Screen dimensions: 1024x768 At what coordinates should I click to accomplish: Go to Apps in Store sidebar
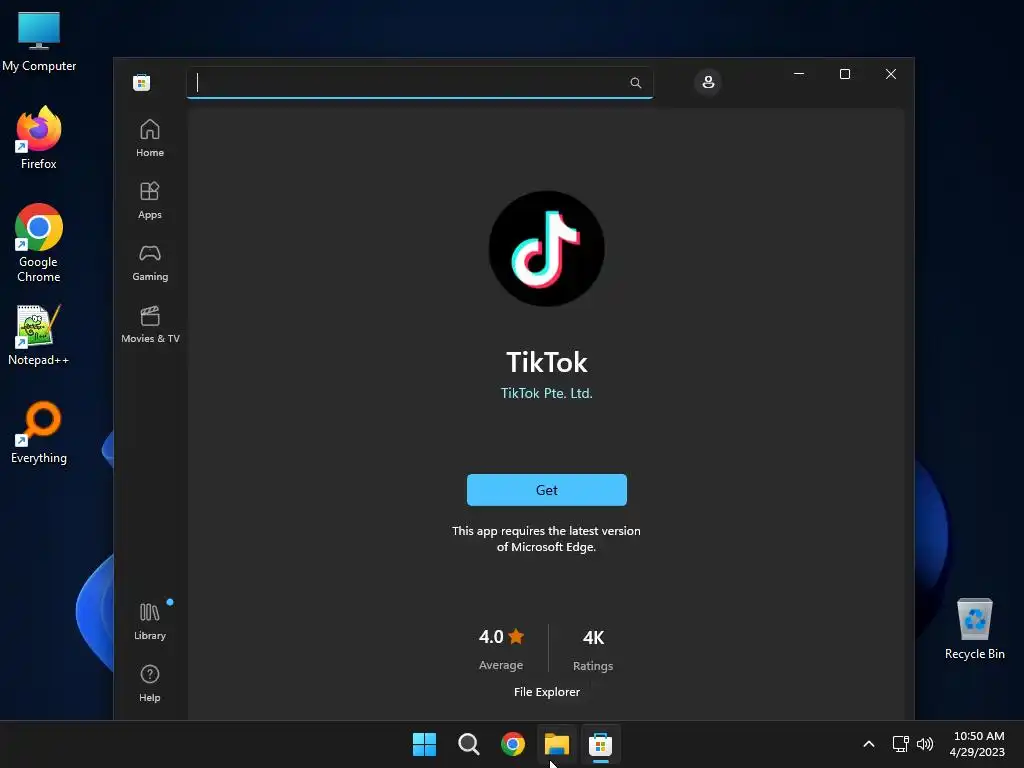click(x=150, y=200)
